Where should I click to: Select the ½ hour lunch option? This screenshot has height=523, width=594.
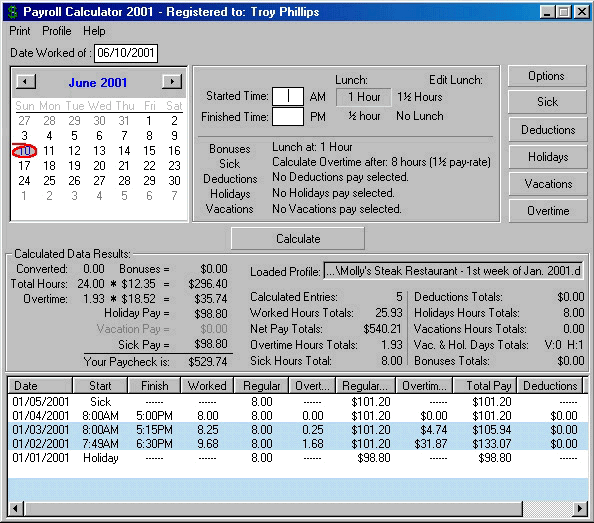click(x=364, y=116)
